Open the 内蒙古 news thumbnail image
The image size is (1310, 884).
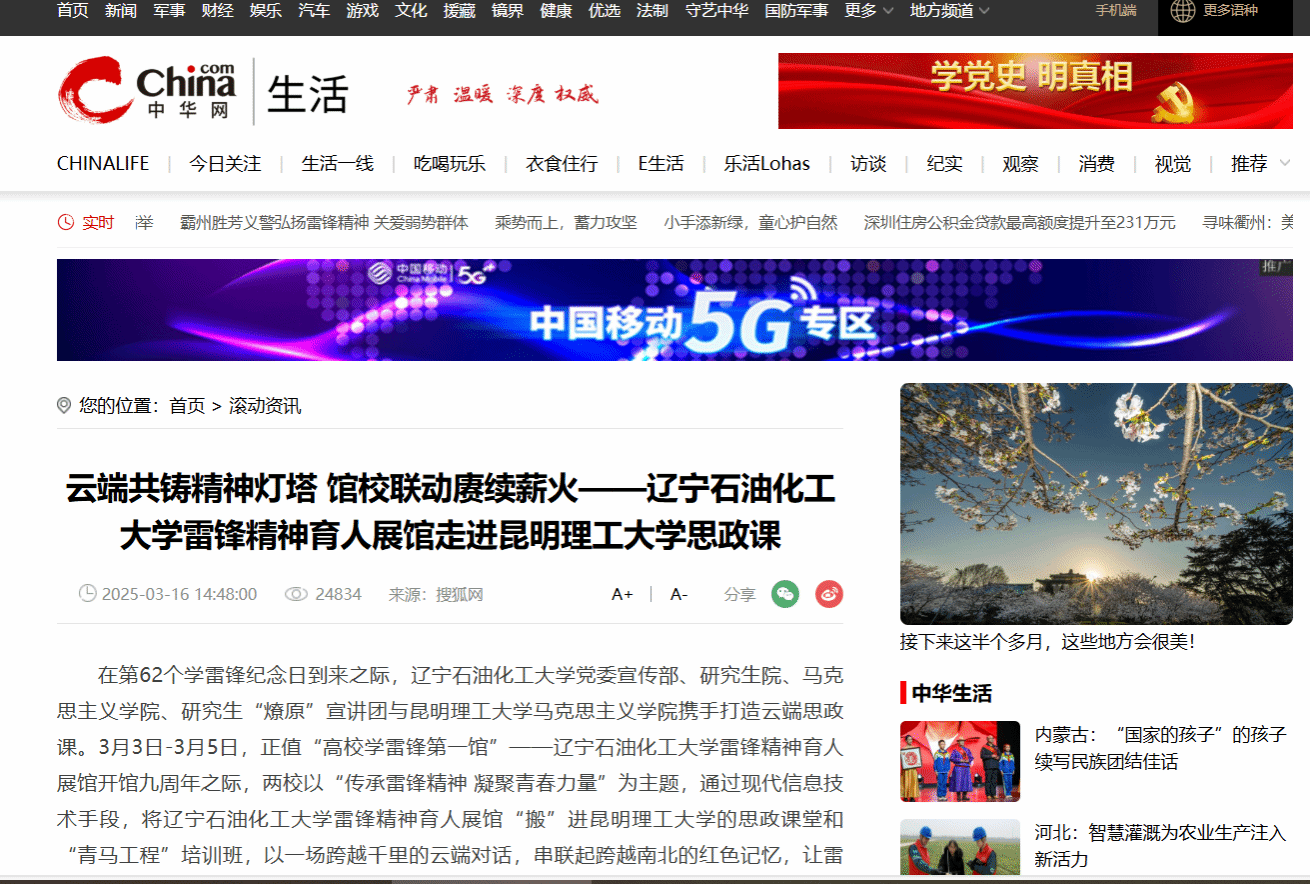point(960,761)
